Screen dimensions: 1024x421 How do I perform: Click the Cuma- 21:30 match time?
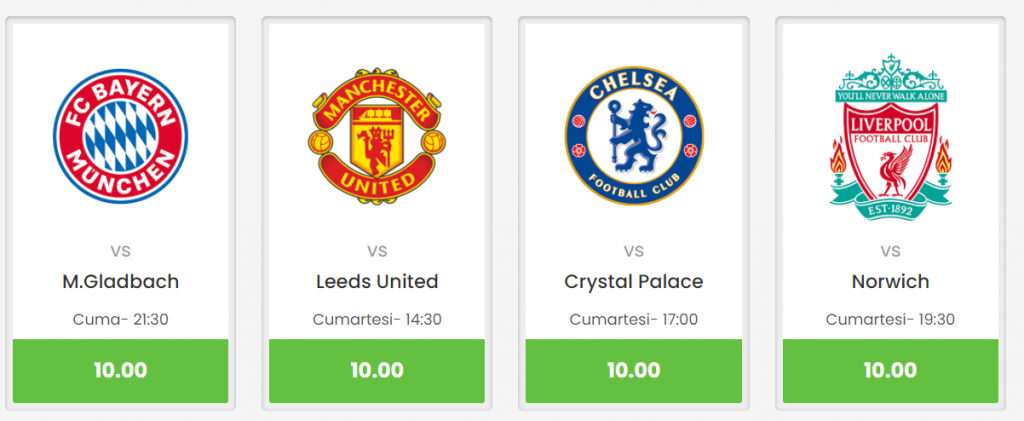coord(120,320)
